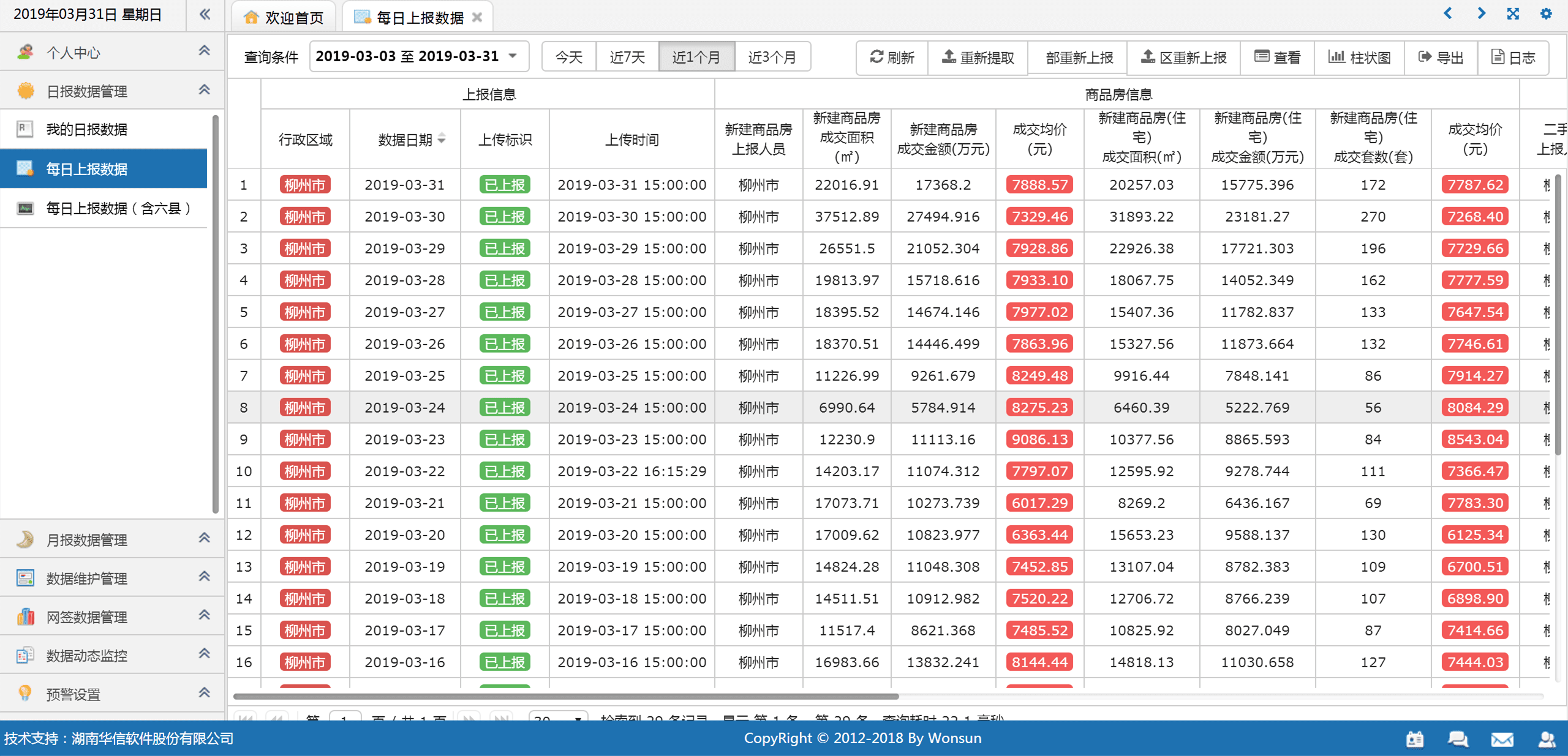Open calendar icon in footer
Image resolution: width=1568 pixels, height=756 pixels.
1414,739
